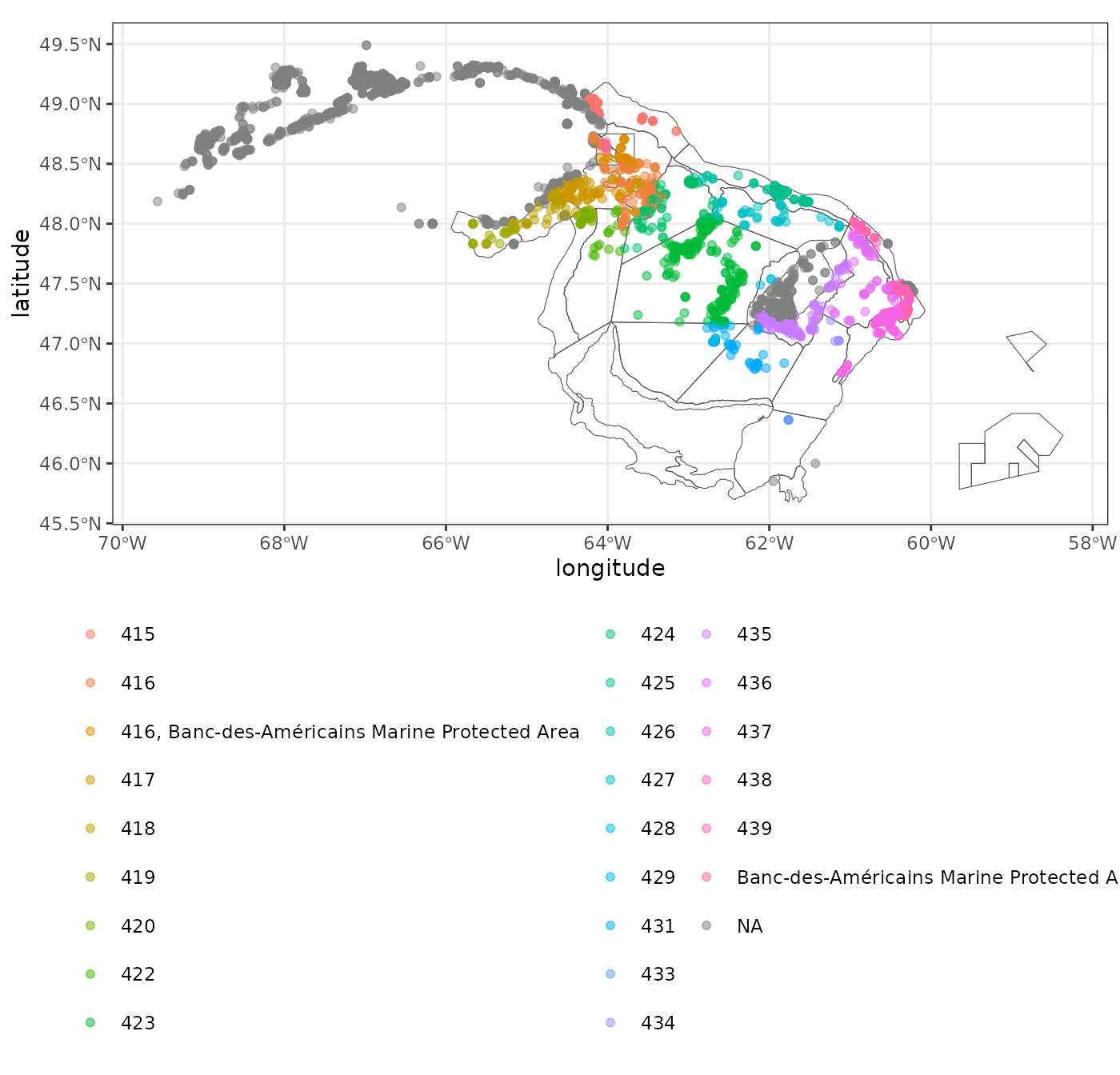Viewport: 1120px width, 1075px height.
Task: Select the legend label reading 434
Action: click(658, 1023)
